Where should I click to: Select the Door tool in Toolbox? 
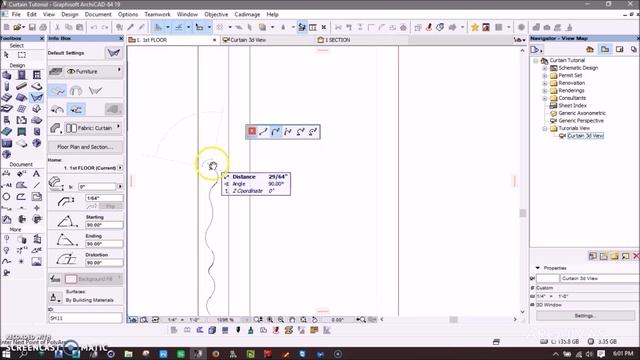22,75
